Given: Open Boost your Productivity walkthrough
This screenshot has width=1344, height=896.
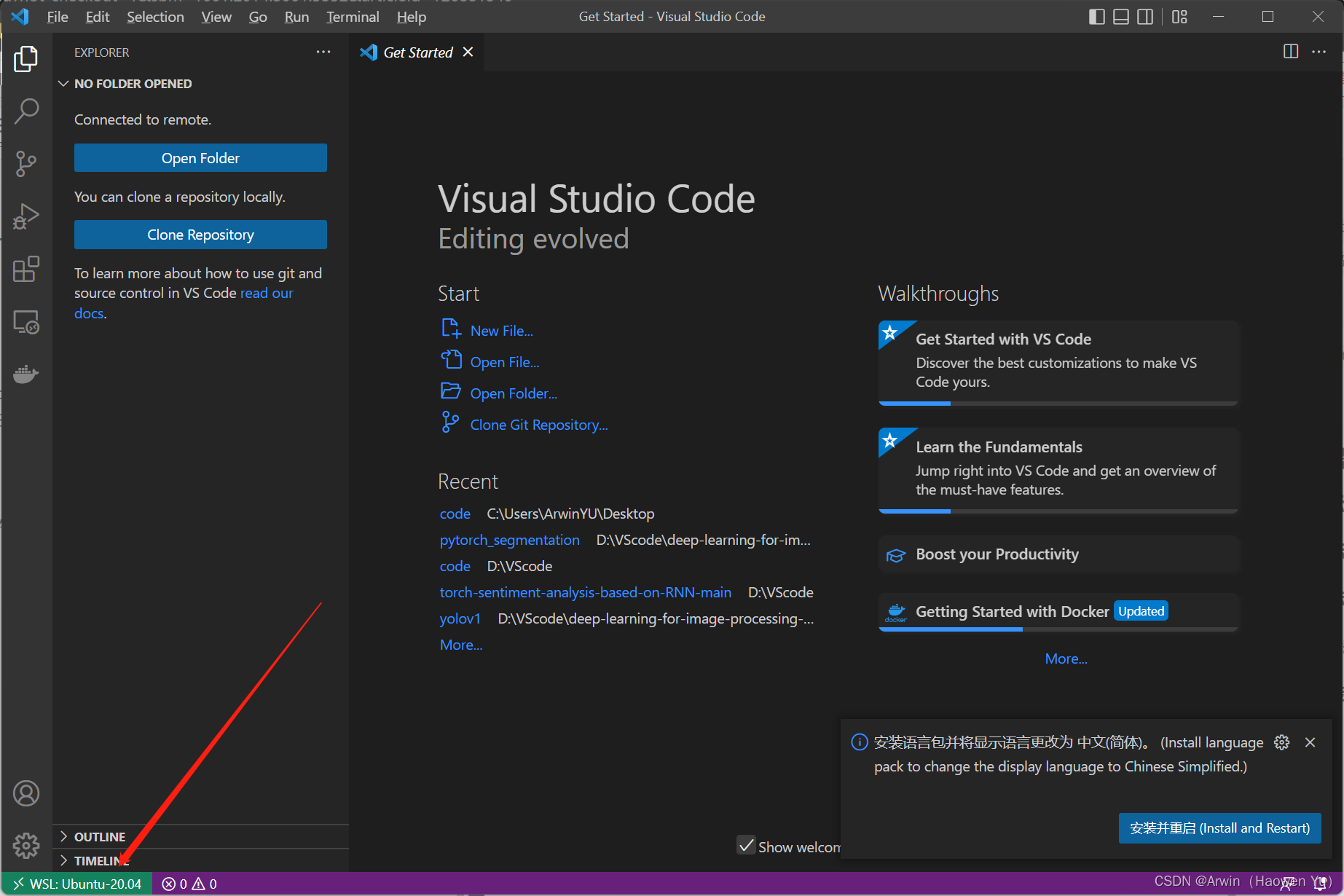Looking at the screenshot, I should (x=1058, y=554).
